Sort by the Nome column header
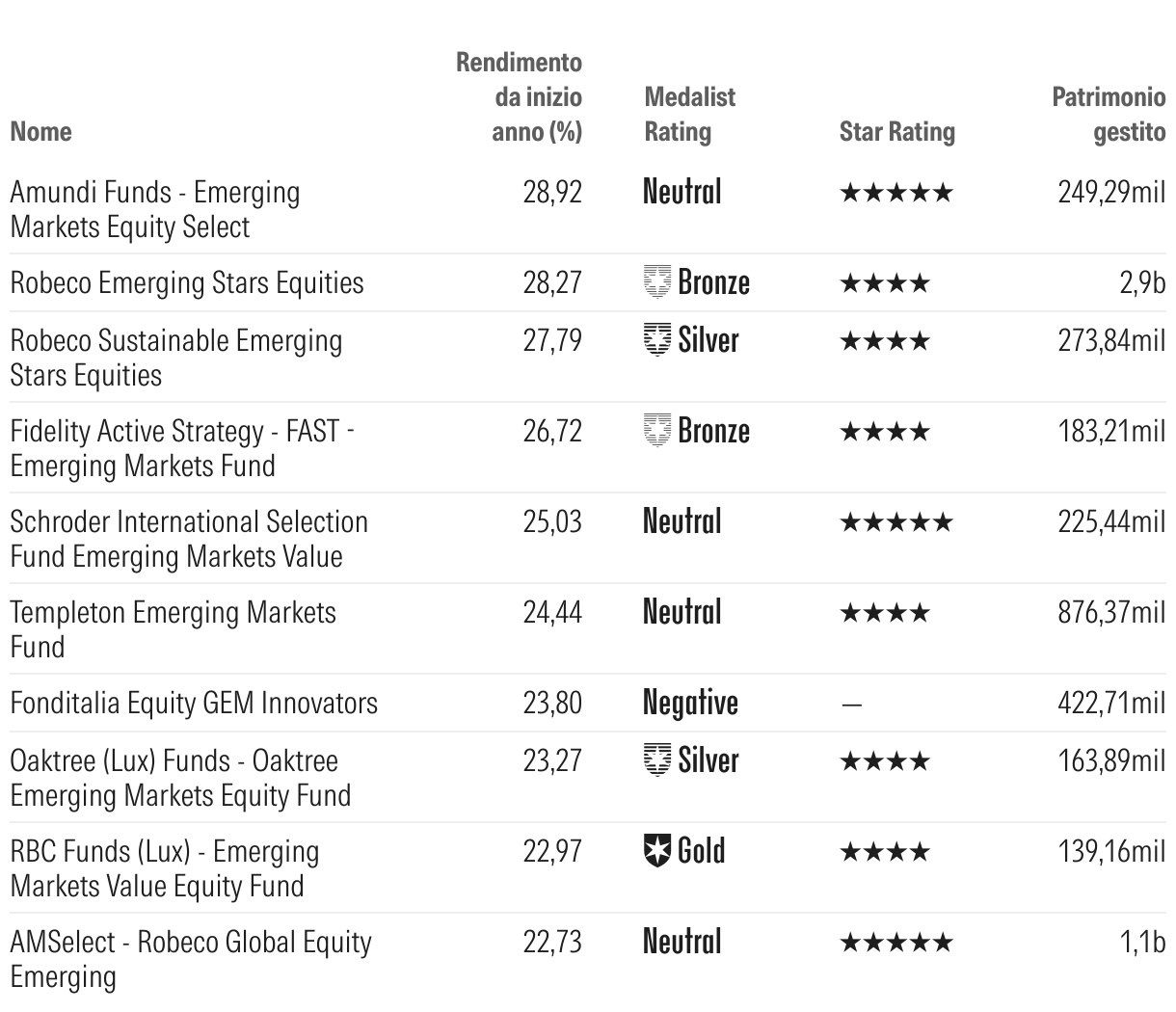 pyautogui.click(x=41, y=131)
